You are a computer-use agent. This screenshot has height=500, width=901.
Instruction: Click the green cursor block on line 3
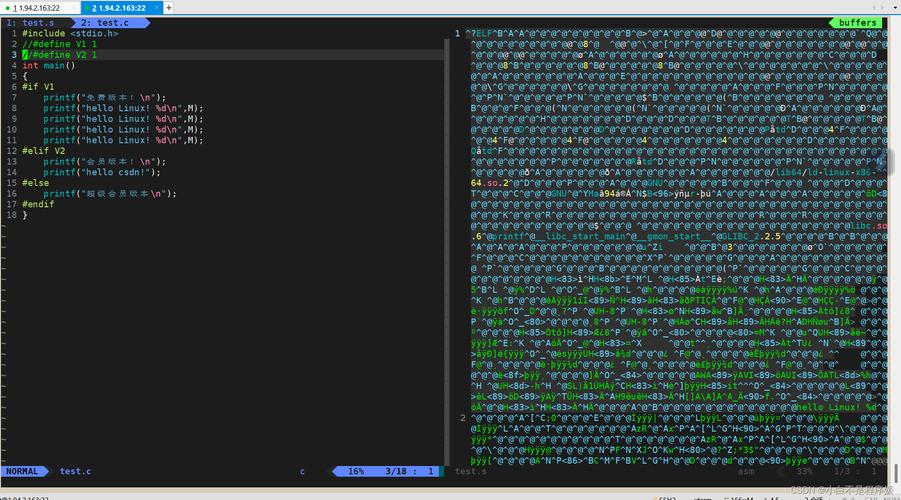(25, 55)
